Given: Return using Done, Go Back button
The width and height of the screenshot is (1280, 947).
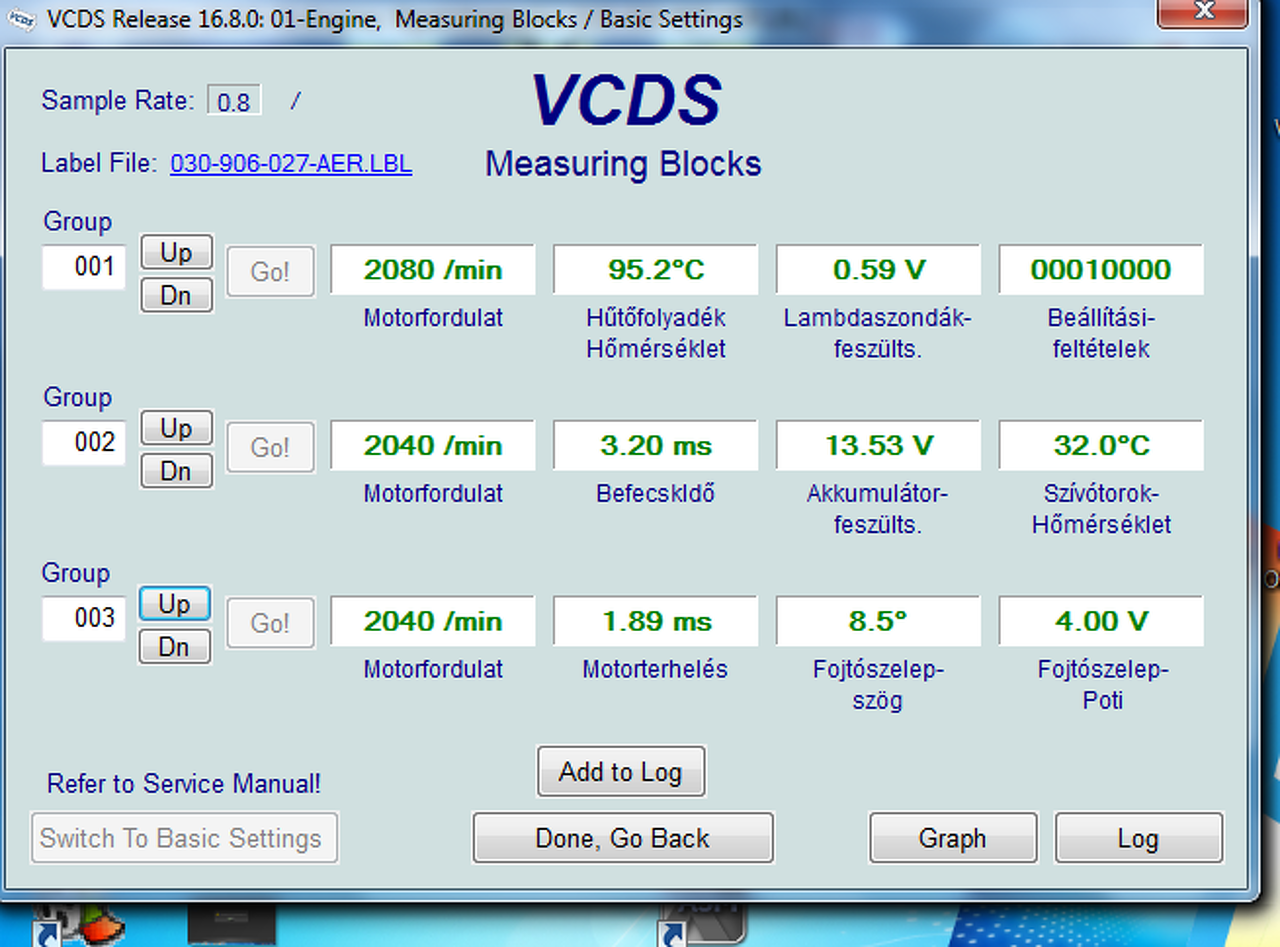Looking at the screenshot, I should 623,838.
